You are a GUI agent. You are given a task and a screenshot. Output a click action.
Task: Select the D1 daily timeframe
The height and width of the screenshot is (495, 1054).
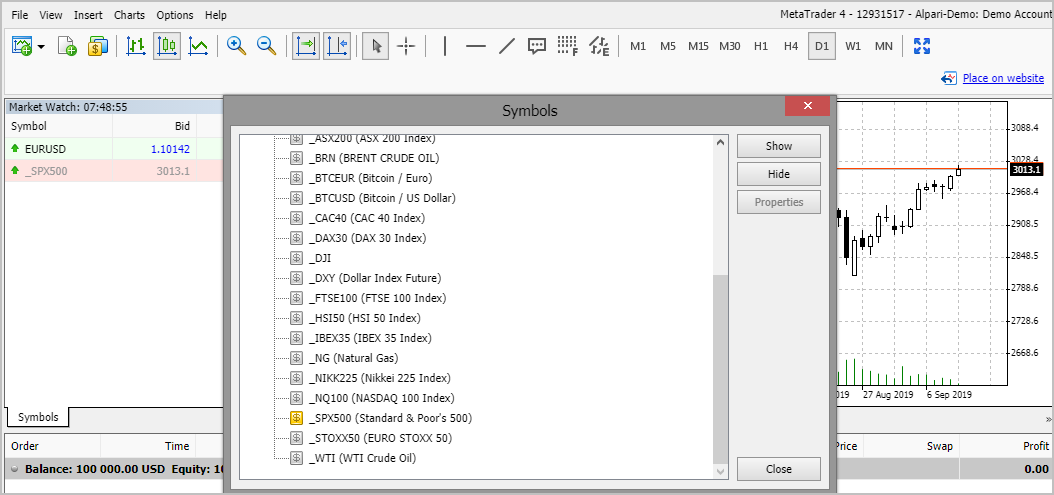tap(821, 46)
